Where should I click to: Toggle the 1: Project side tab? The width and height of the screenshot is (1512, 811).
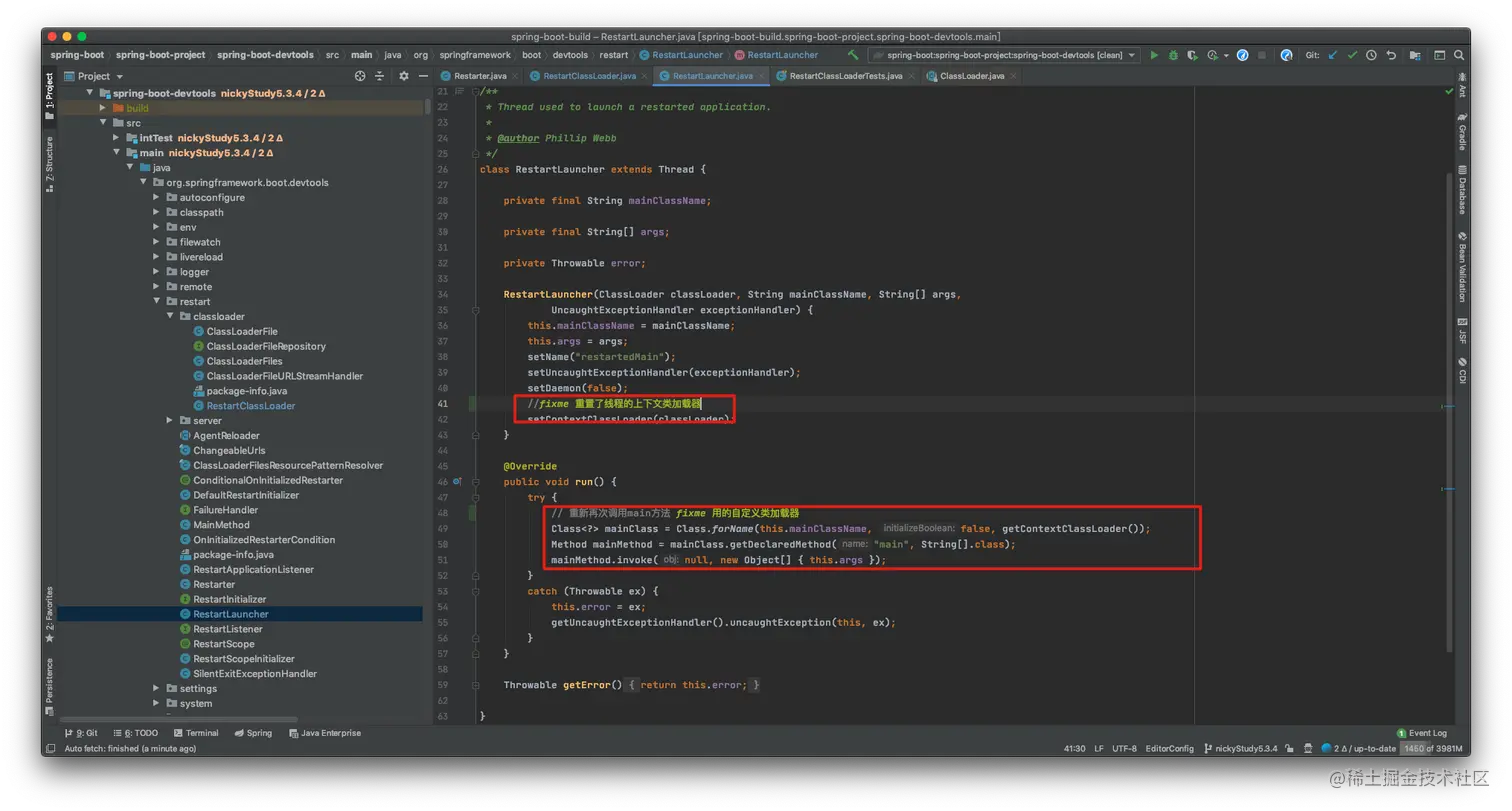(x=49, y=98)
